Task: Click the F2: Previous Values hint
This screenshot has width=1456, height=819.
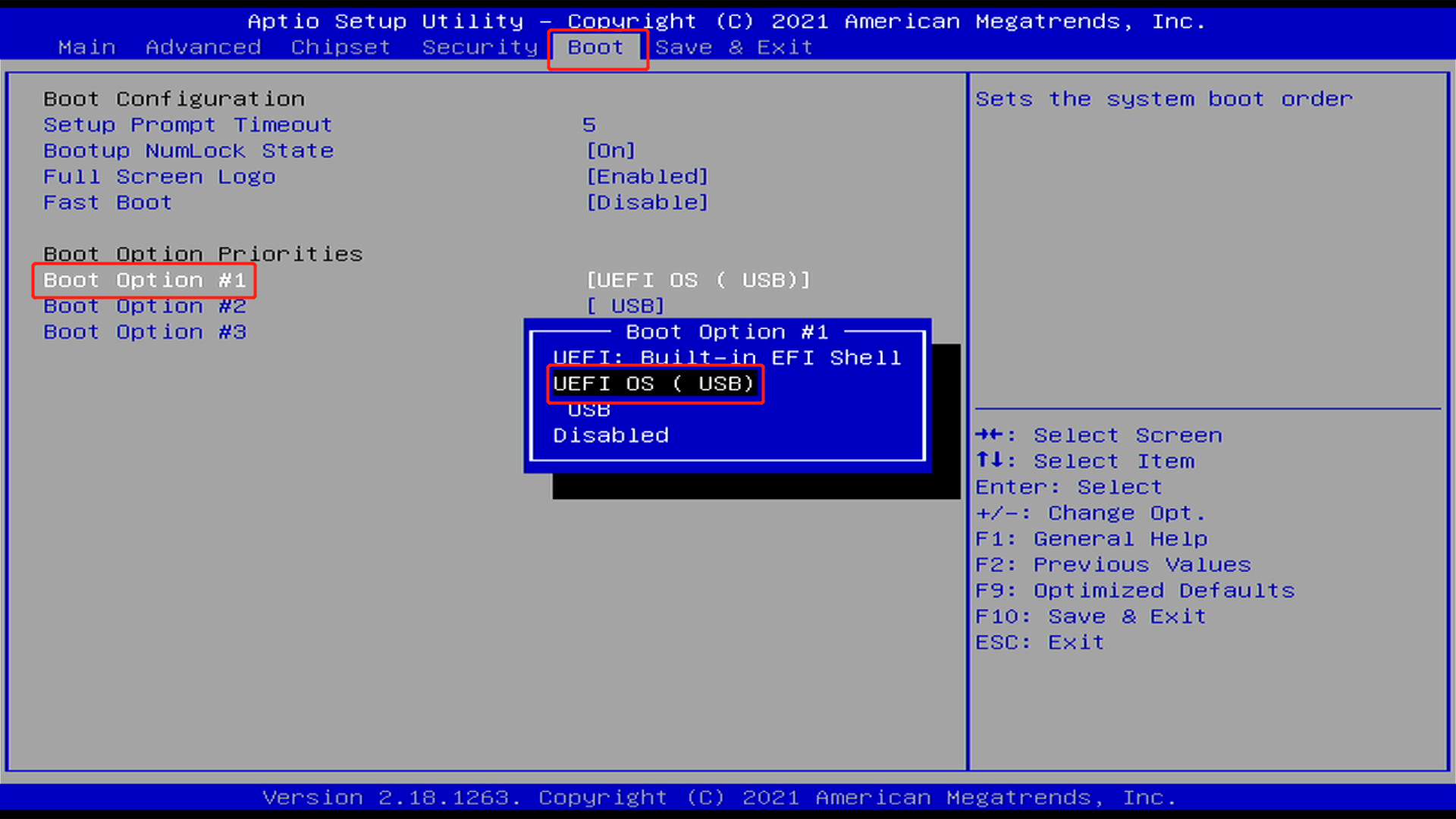Action: coord(1113,564)
